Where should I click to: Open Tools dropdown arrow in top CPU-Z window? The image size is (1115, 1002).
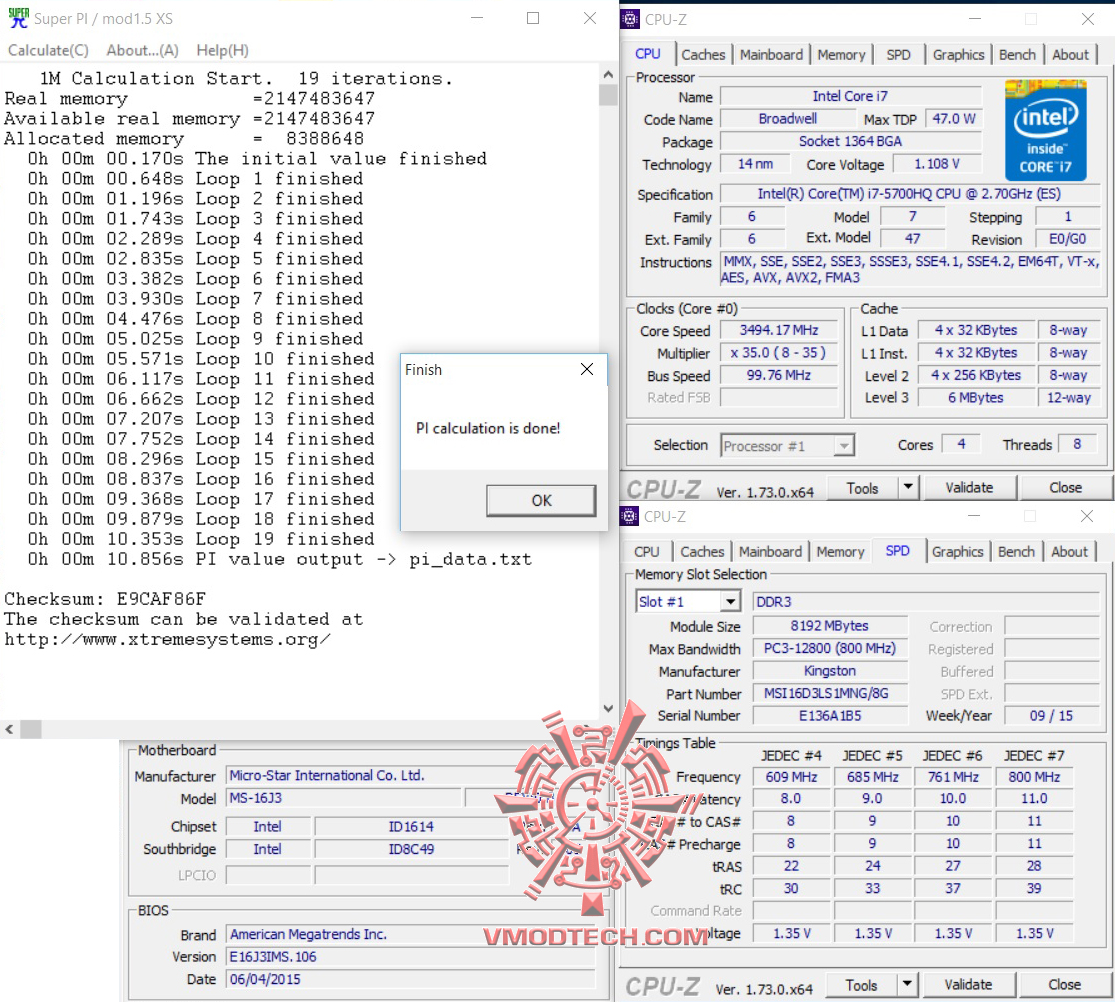[x=908, y=489]
